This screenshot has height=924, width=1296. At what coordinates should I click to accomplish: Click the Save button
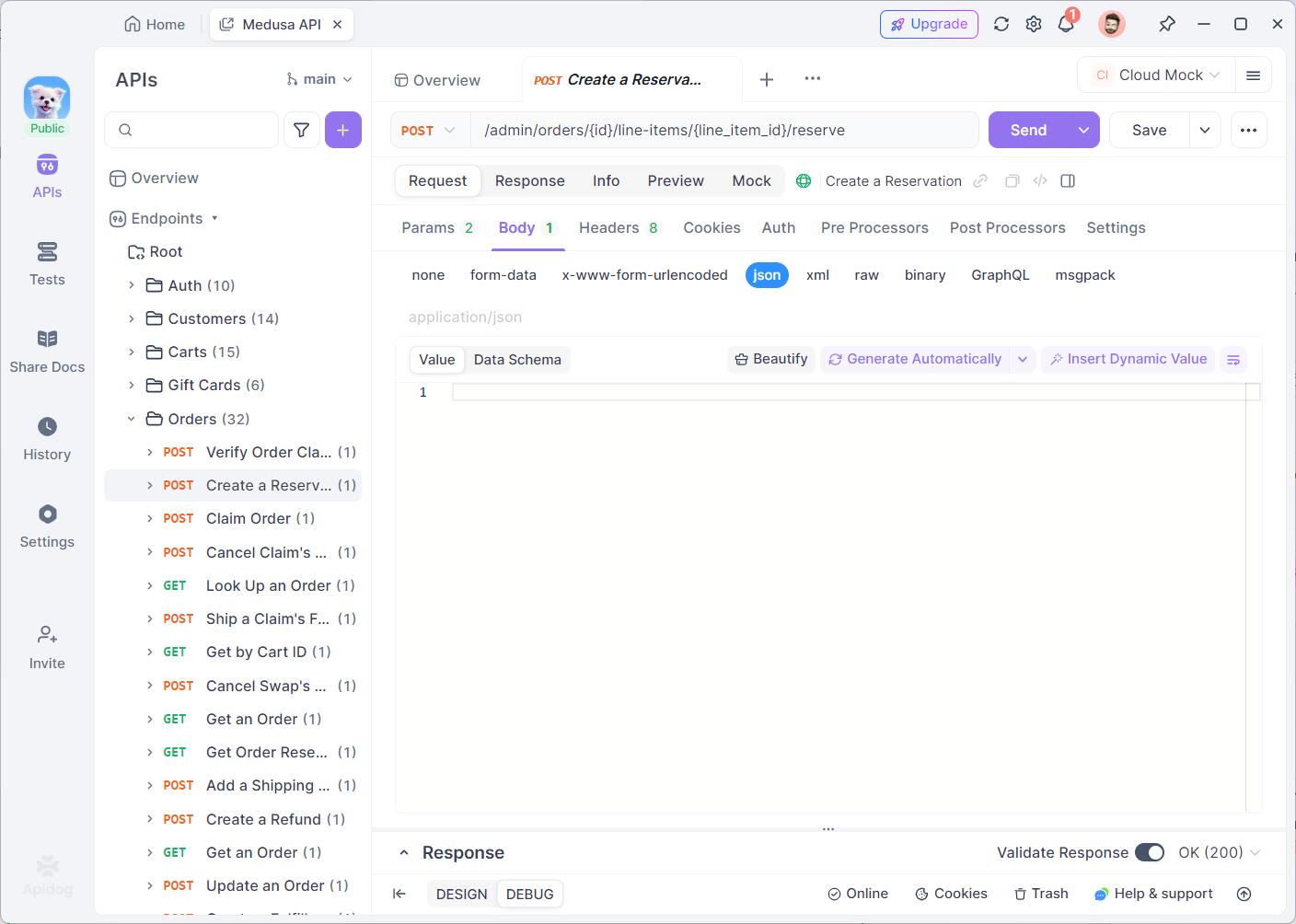click(x=1149, y=131)
